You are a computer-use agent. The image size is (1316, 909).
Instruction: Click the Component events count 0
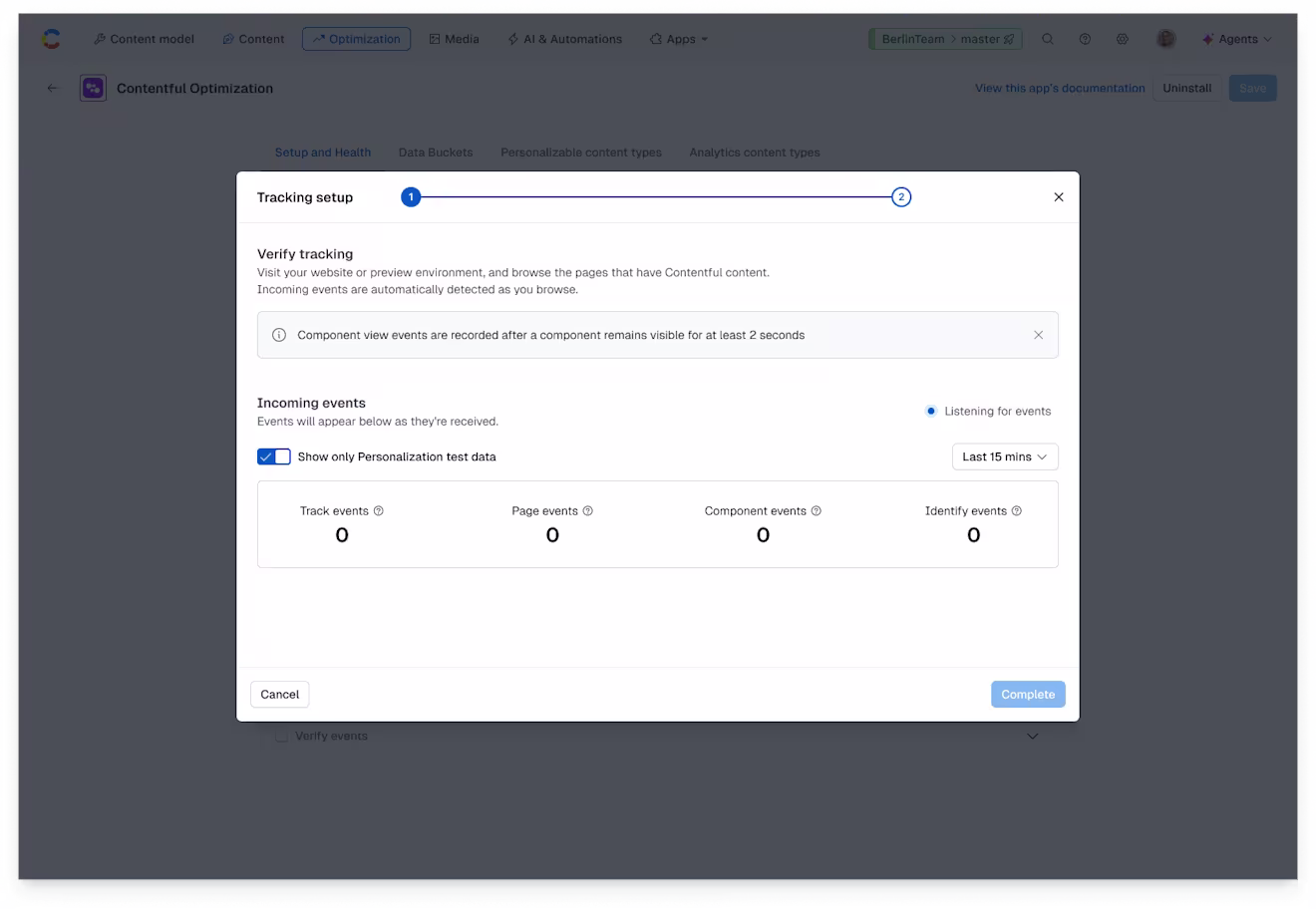pyautogui.click(x=763, y=535)
